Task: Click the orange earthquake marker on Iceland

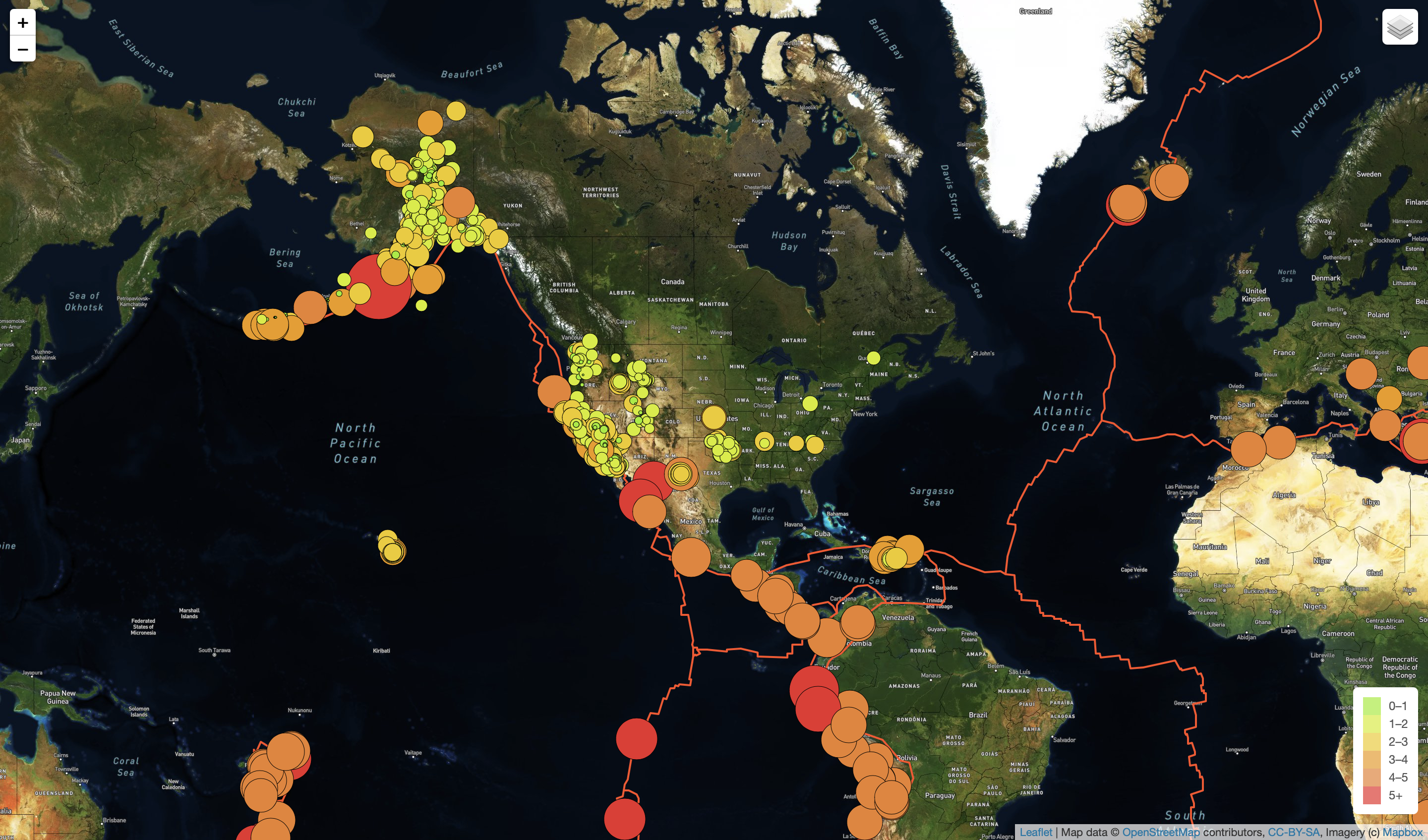Action: (1170, 180)
